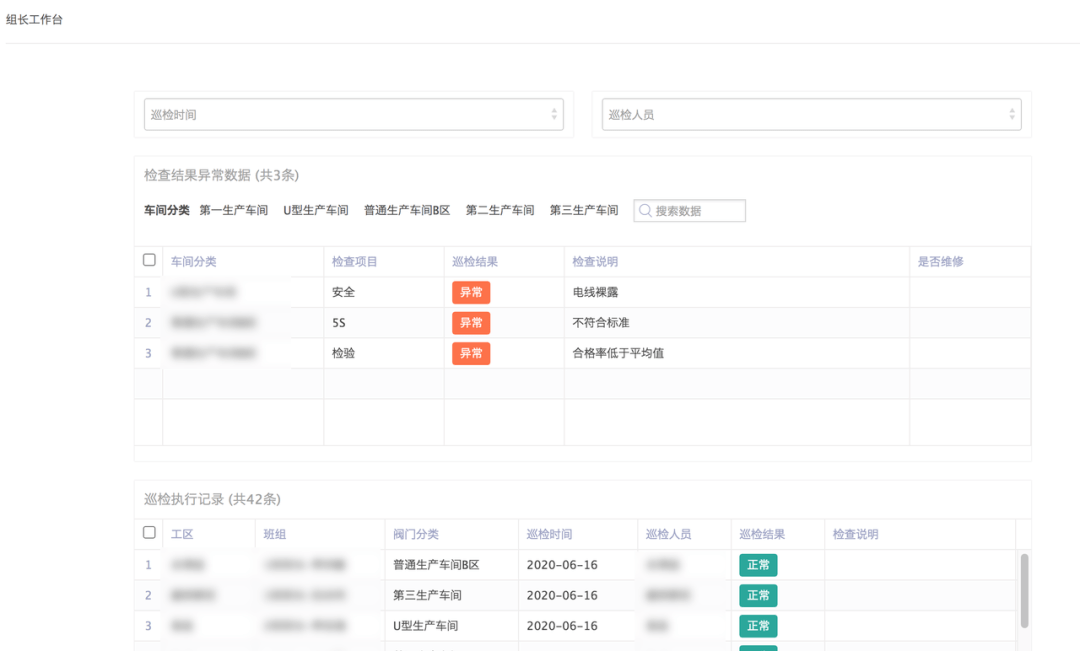Click the 巡检人员 dropdown arrows icon
Viewport: 1080px width, 651px height.
[1012, 115]
